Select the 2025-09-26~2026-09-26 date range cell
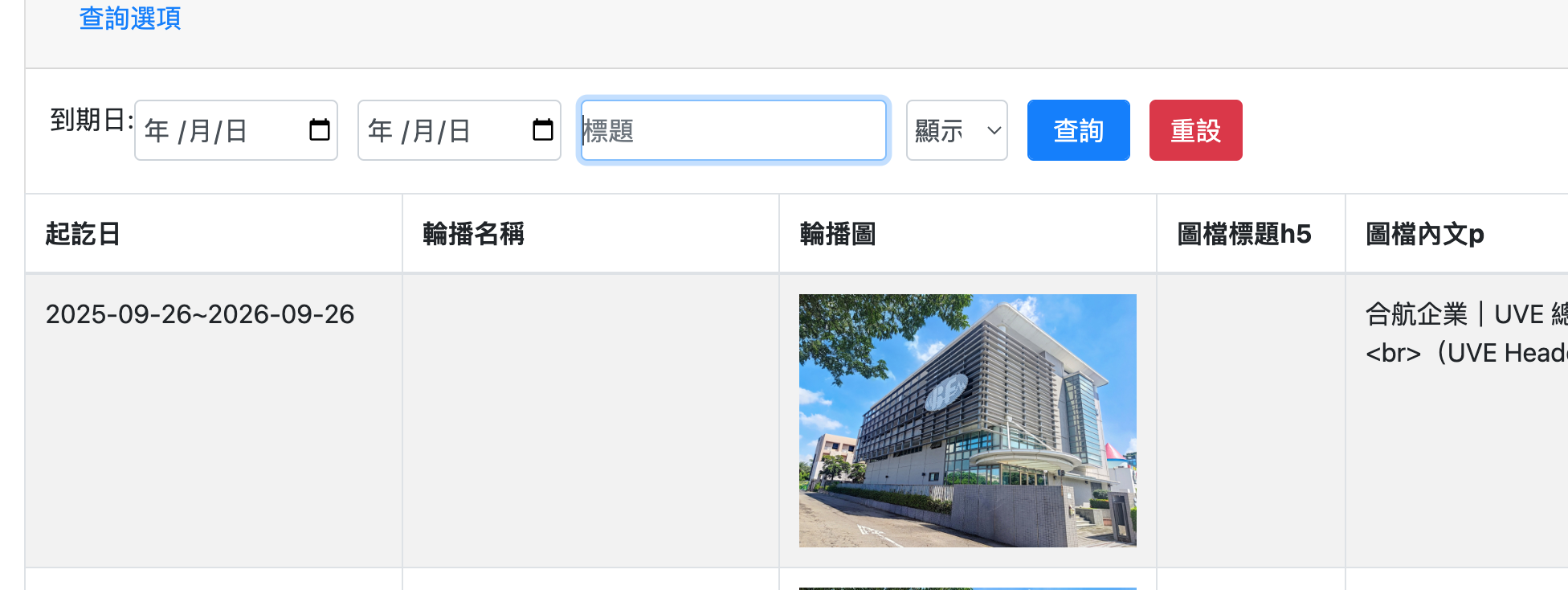1568x590 pixels. click(200, 314)
